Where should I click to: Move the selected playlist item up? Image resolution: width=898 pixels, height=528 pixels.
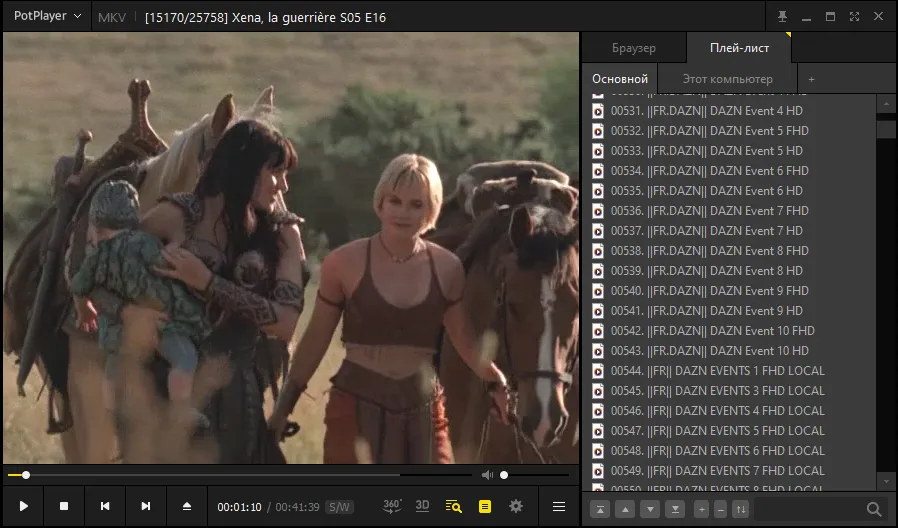pyautogui.click(x=625, y=509)
